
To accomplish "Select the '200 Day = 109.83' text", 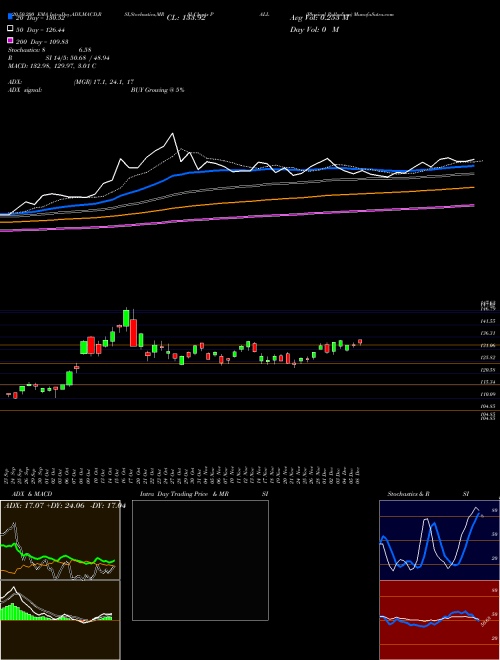I will tap(43, 42).
